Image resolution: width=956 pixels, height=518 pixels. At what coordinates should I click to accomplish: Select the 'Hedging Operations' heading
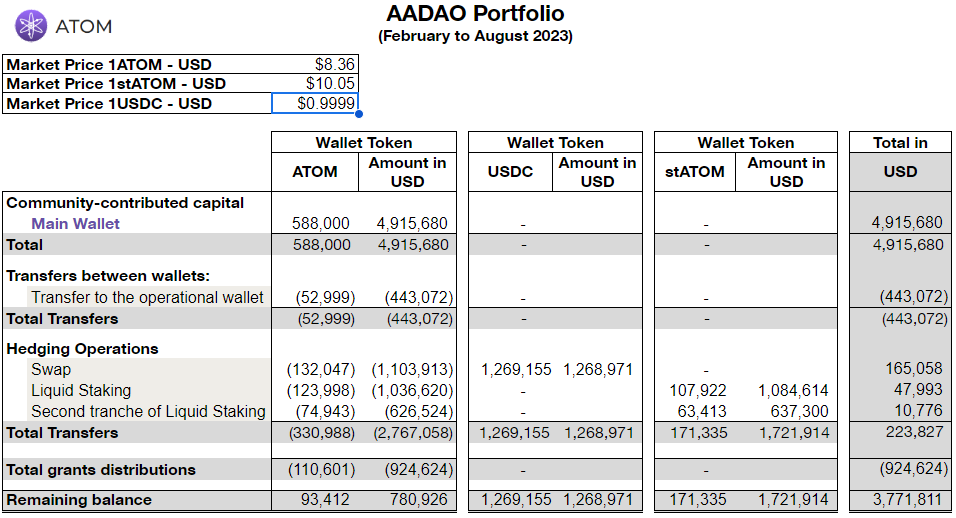coord(82,349)
